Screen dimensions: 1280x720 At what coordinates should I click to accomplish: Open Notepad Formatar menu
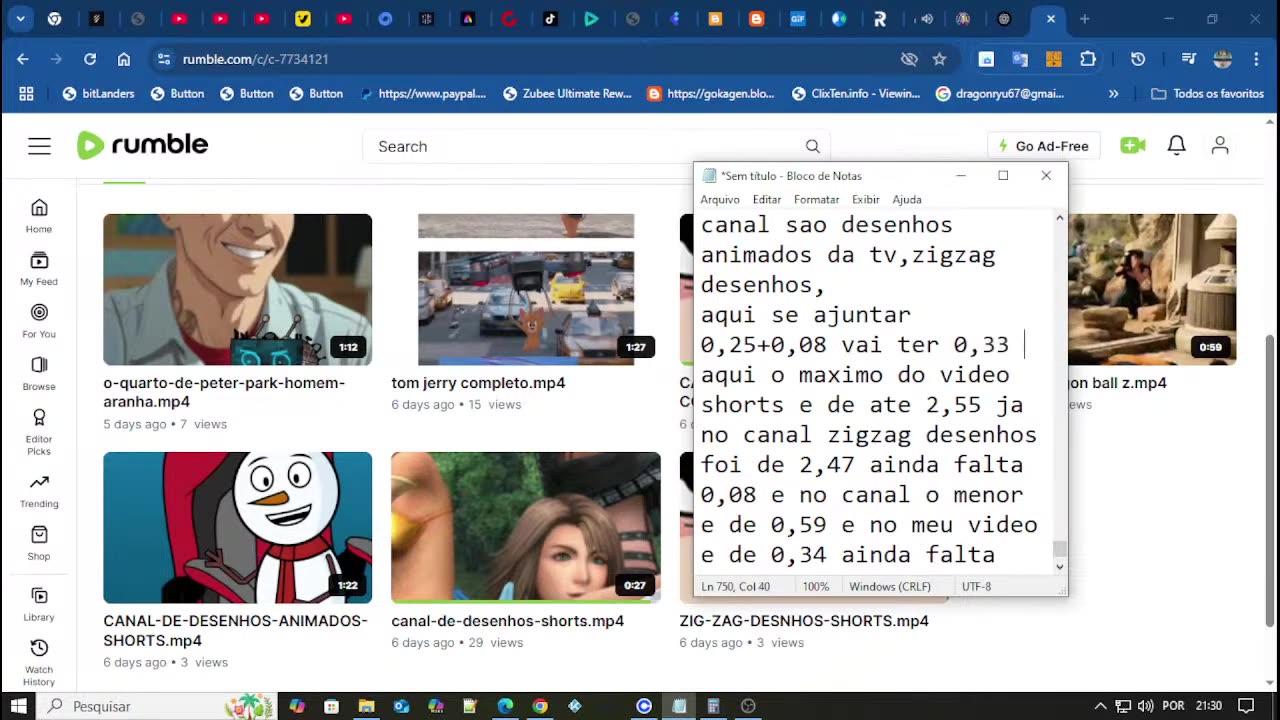pos(817,200)
